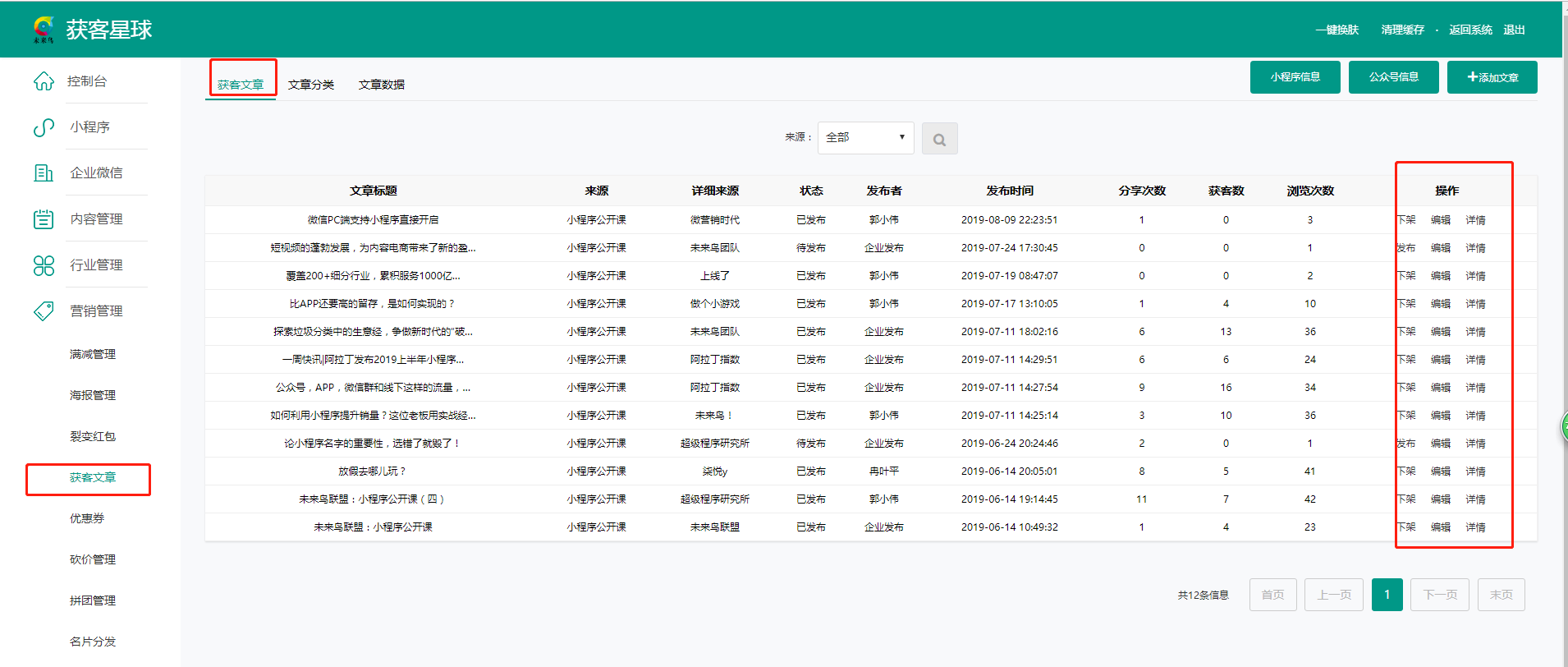Switch to the 文章分类 tab
Viewport: 1568px width, 667px height.
(311, 85)
